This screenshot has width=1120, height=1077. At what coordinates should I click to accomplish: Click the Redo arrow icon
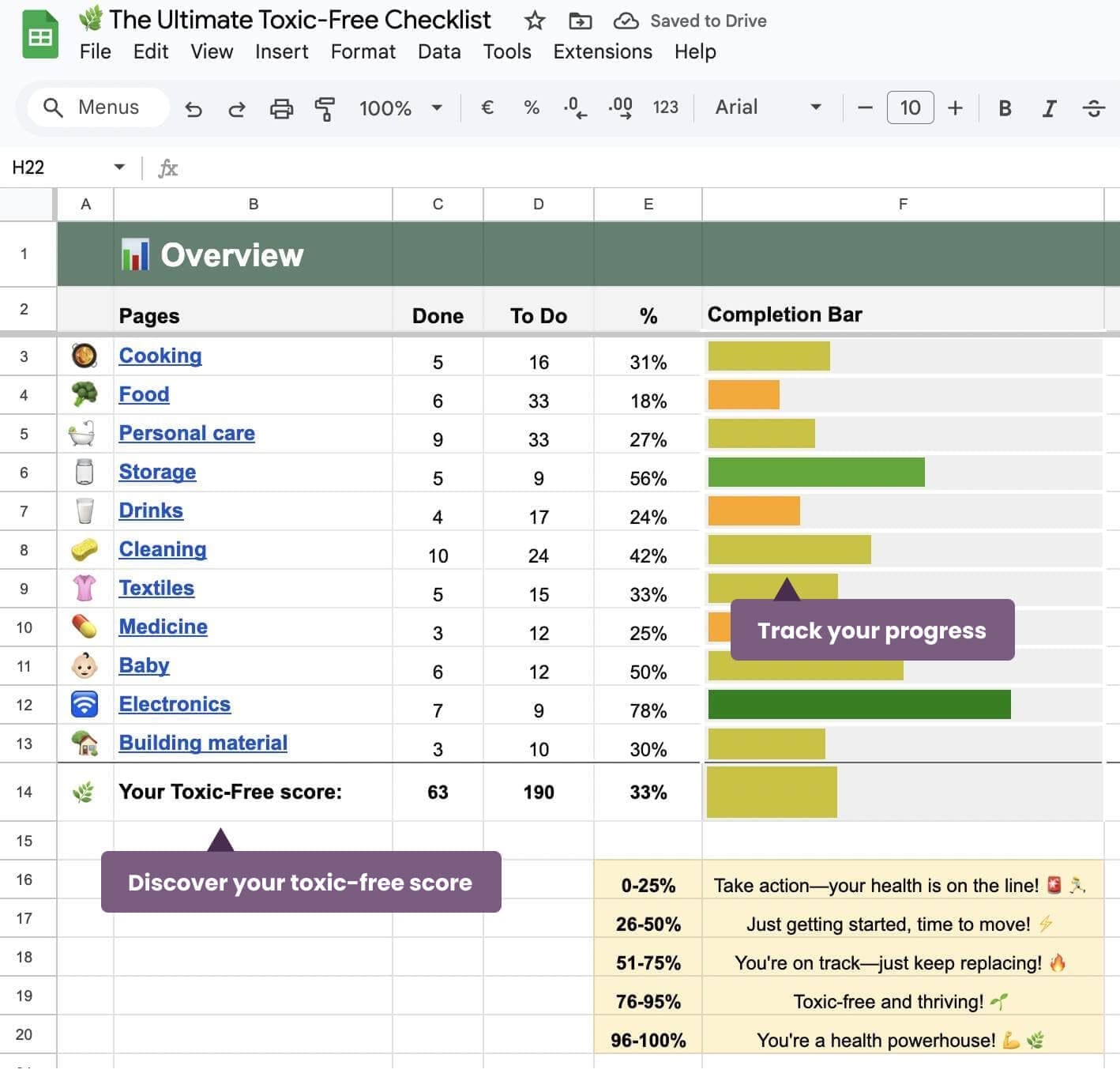pos(237,108)
